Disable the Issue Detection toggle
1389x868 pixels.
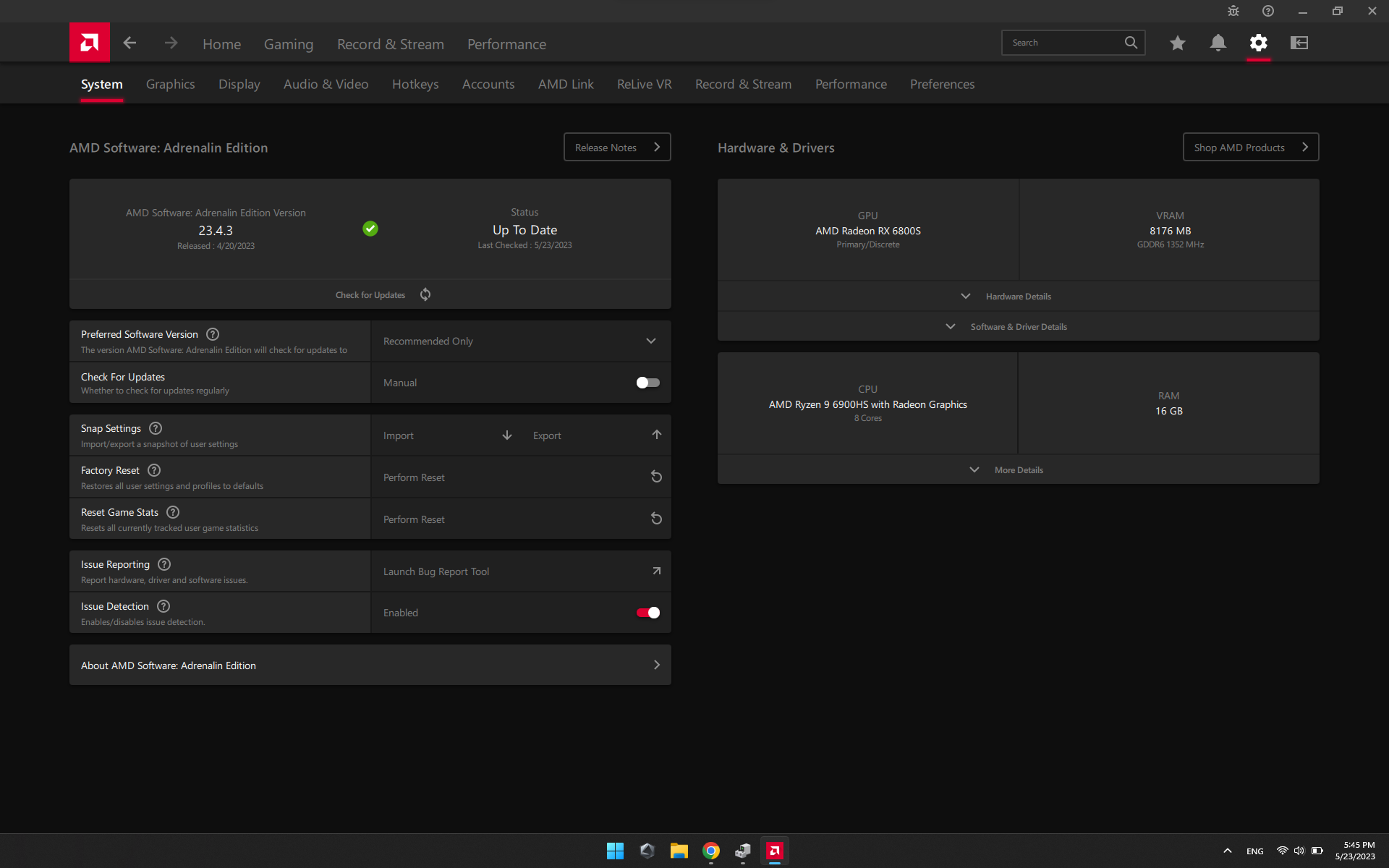click(647, 613)
